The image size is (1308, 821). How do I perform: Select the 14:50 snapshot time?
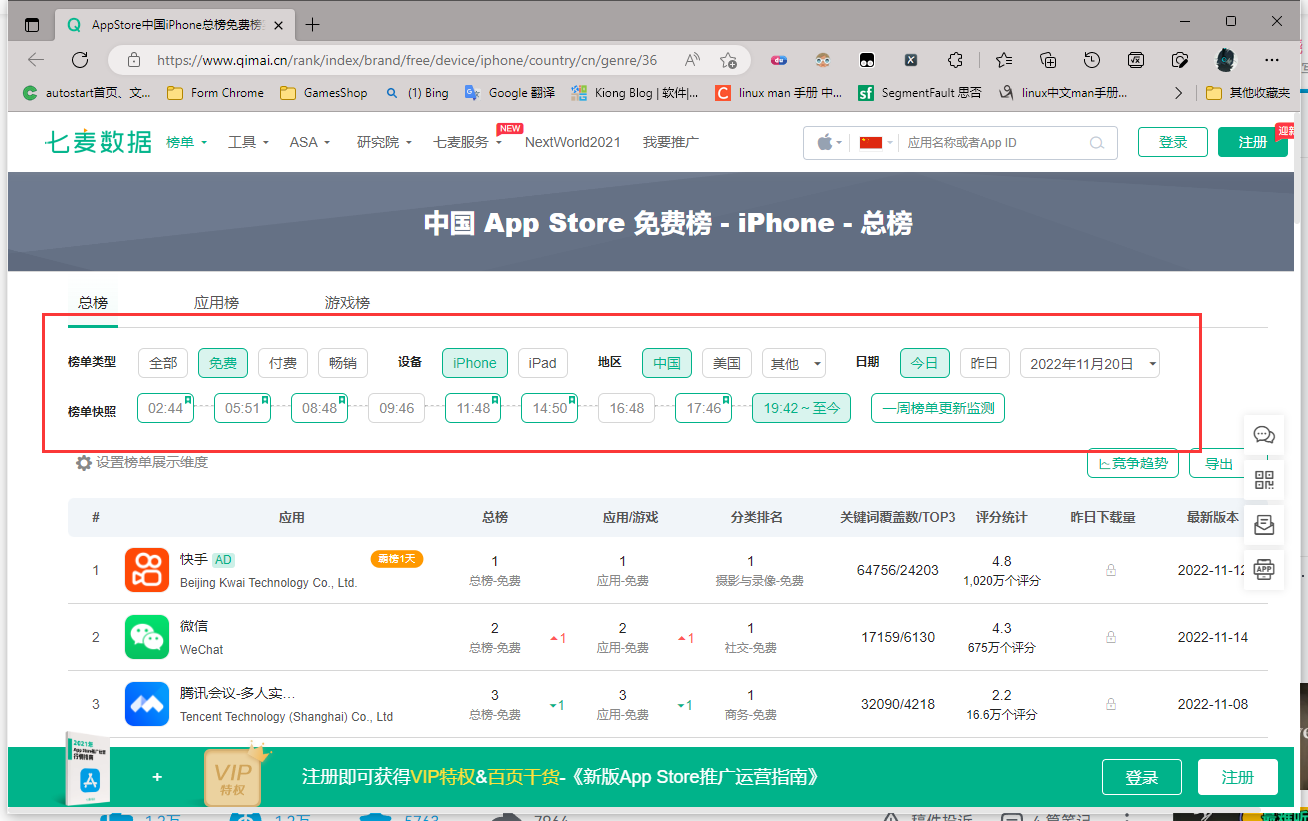point(549,408)
